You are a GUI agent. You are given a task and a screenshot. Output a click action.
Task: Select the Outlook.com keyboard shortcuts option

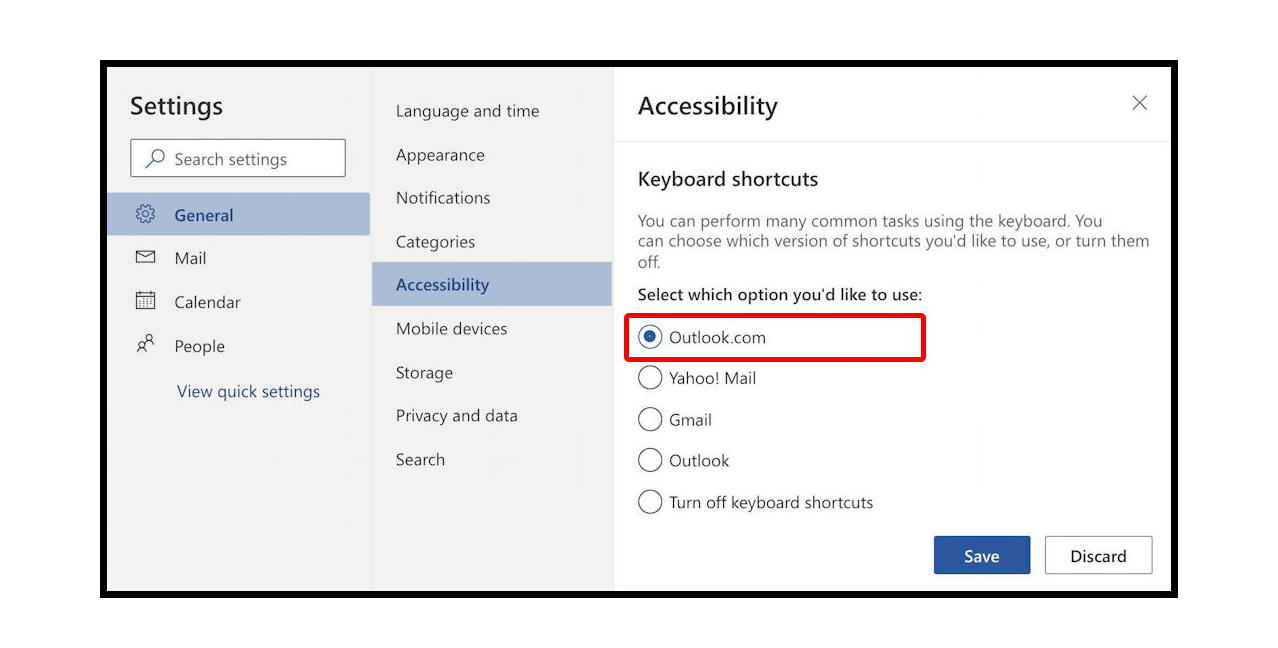click(650, 337)
